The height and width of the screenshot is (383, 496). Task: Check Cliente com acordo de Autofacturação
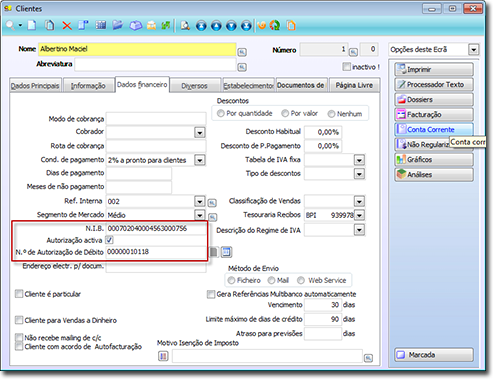(x=19, y=347)
